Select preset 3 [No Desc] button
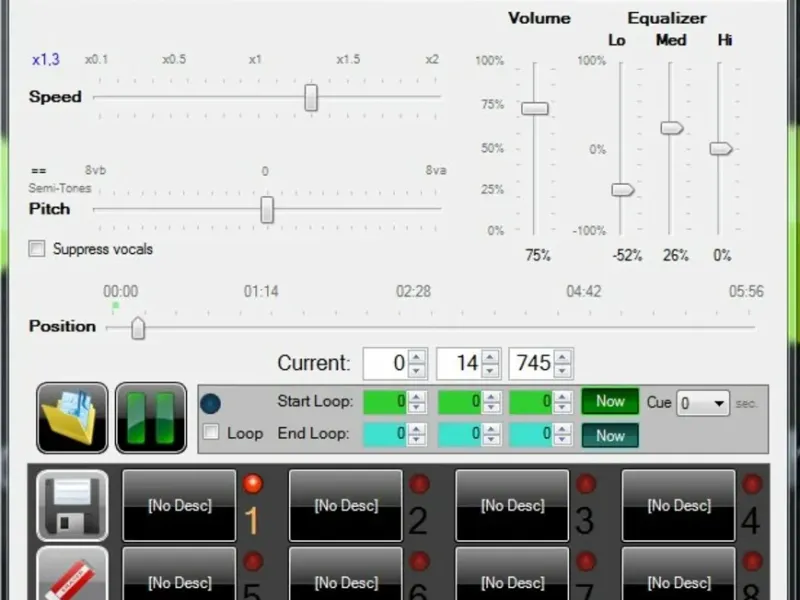Image resolution: width=800 pixels, height=600 pixels. pos(512,505)
